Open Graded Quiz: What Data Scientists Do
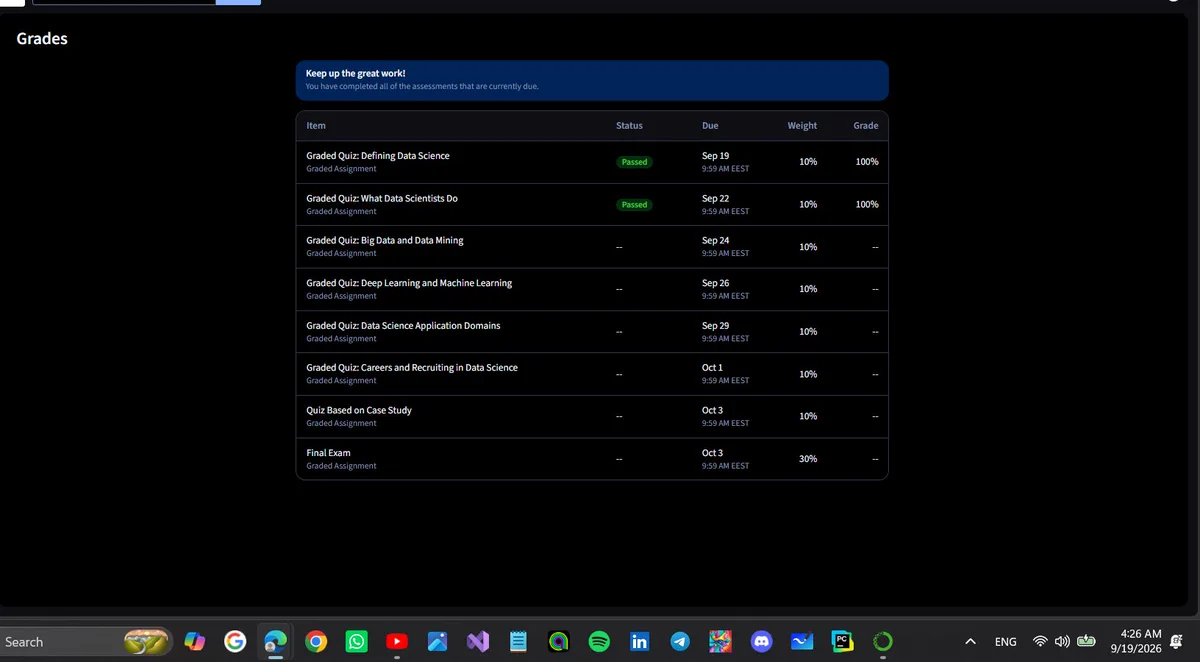The width and height of the screenshot is (1200, 662). pyautogui.click(x=382, y=198)
